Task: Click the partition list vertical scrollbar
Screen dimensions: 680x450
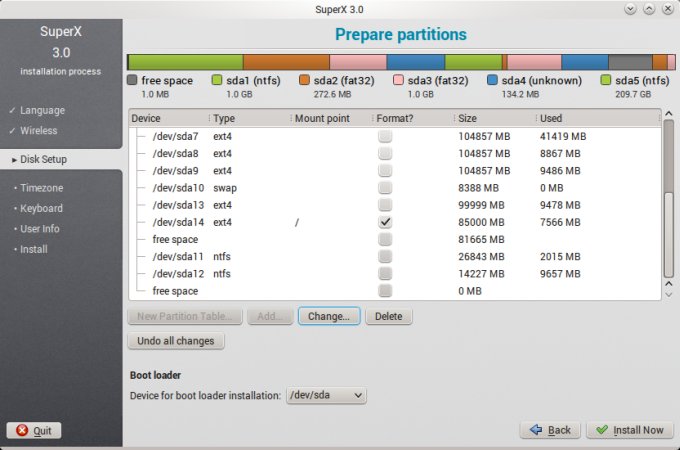Action: (668, 200)
